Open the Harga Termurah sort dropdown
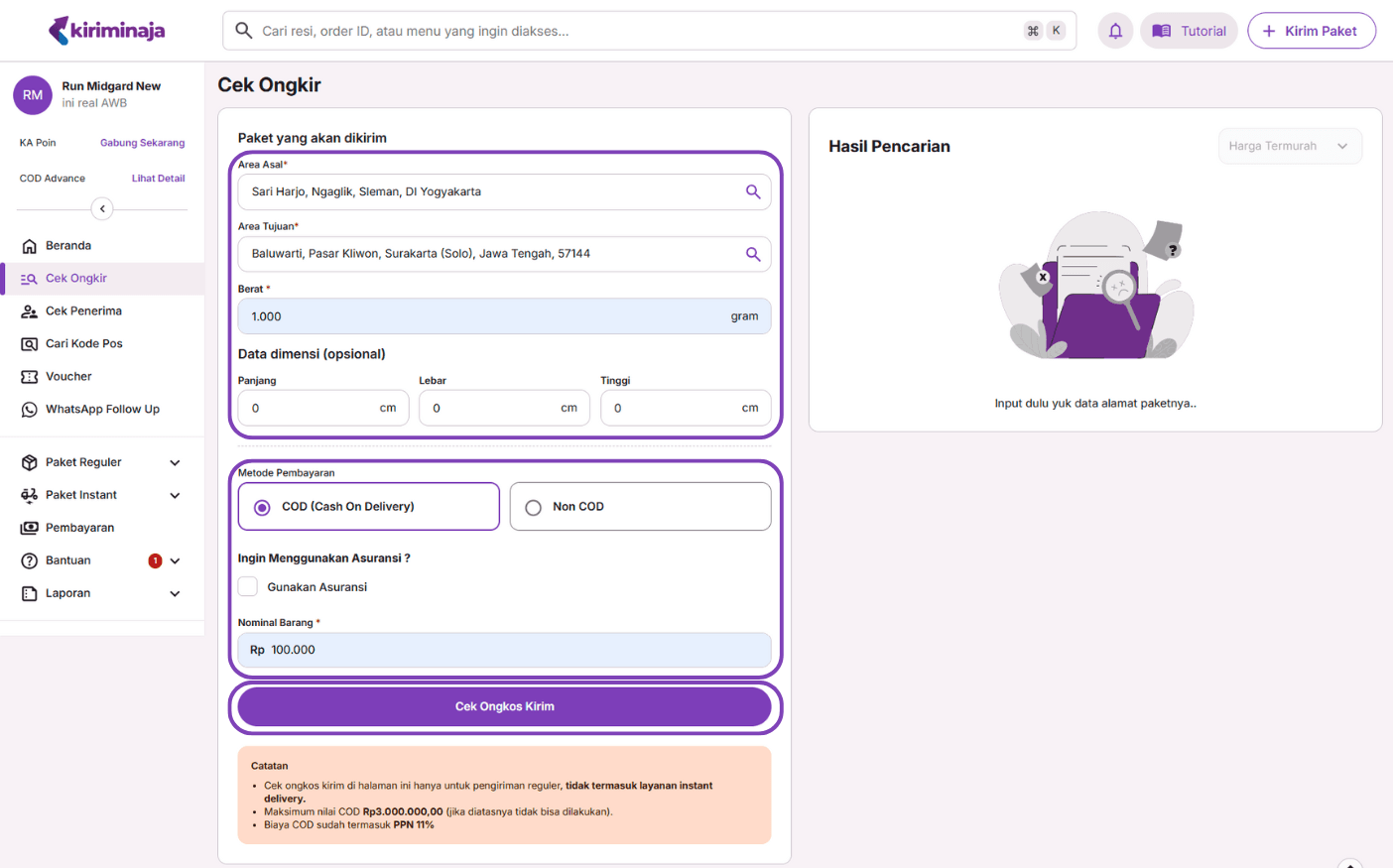Image resolution: width=1393 pixels, height=868 pixels. [1289, 146]
